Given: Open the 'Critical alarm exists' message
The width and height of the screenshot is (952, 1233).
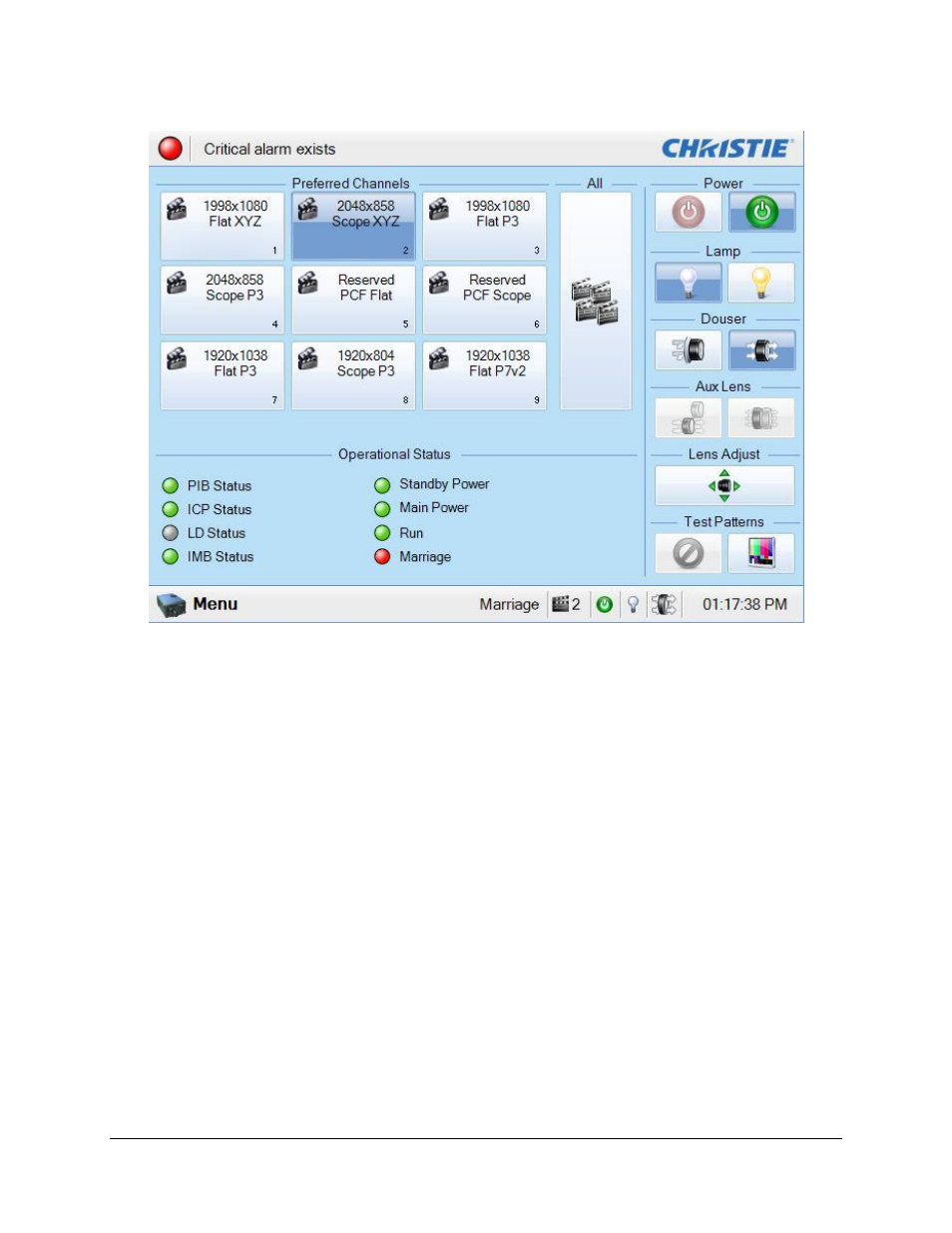Looking at the screenshot, I should point(269,149).
